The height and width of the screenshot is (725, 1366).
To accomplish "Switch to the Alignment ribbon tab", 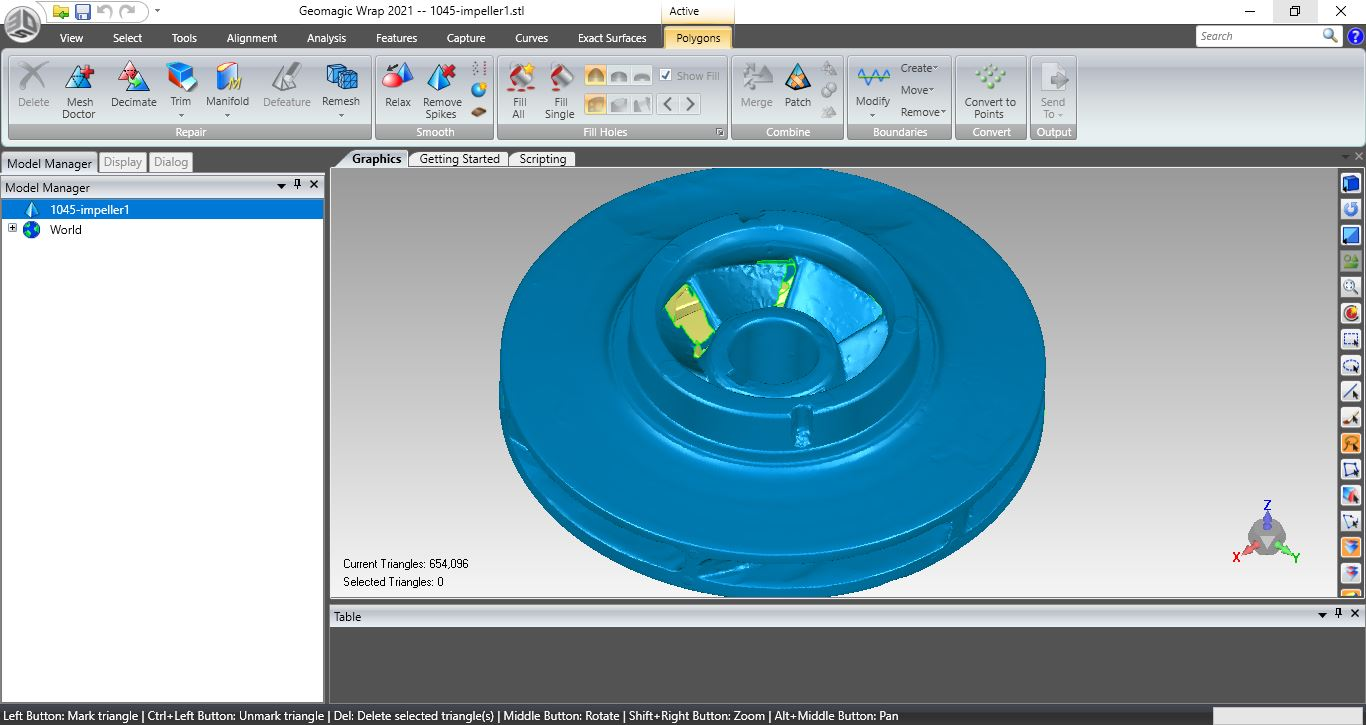I will [252, 38].
